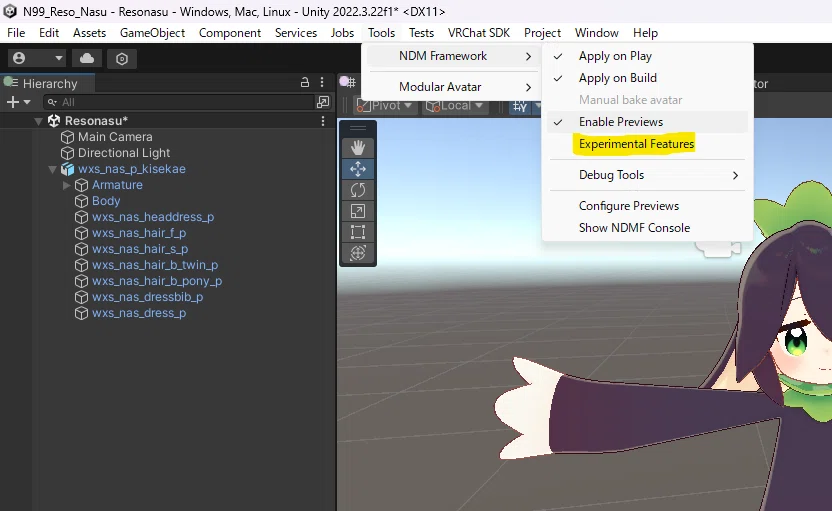The height and width of the screenshot is (511, 832).
Task: Open the VRChat SDK menu
Action: point(479,33)
